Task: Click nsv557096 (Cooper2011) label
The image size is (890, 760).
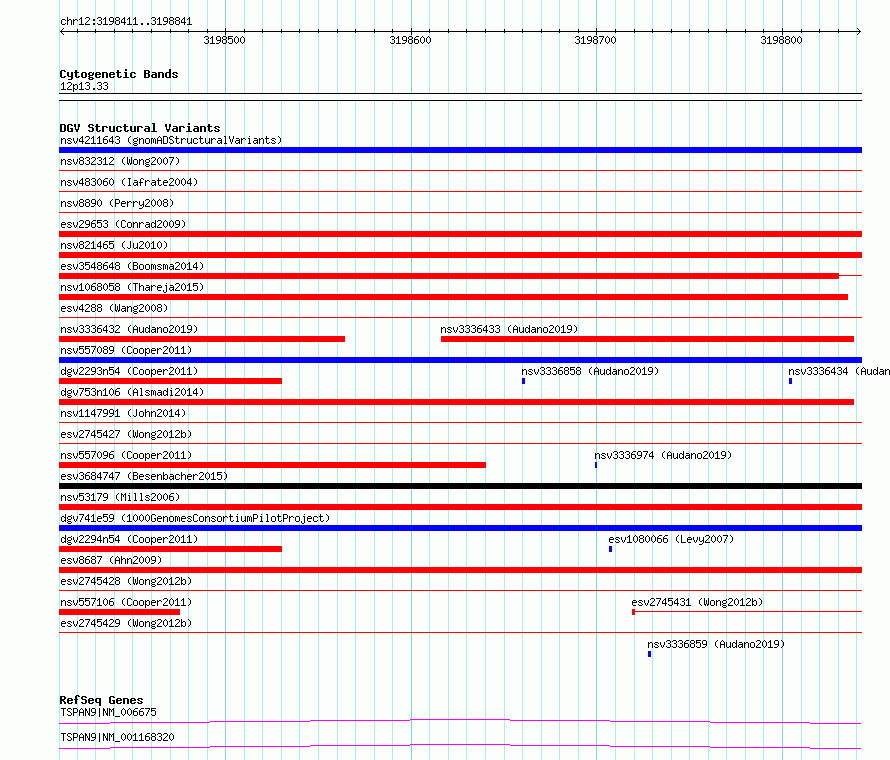Action: (x=126, y=455)
